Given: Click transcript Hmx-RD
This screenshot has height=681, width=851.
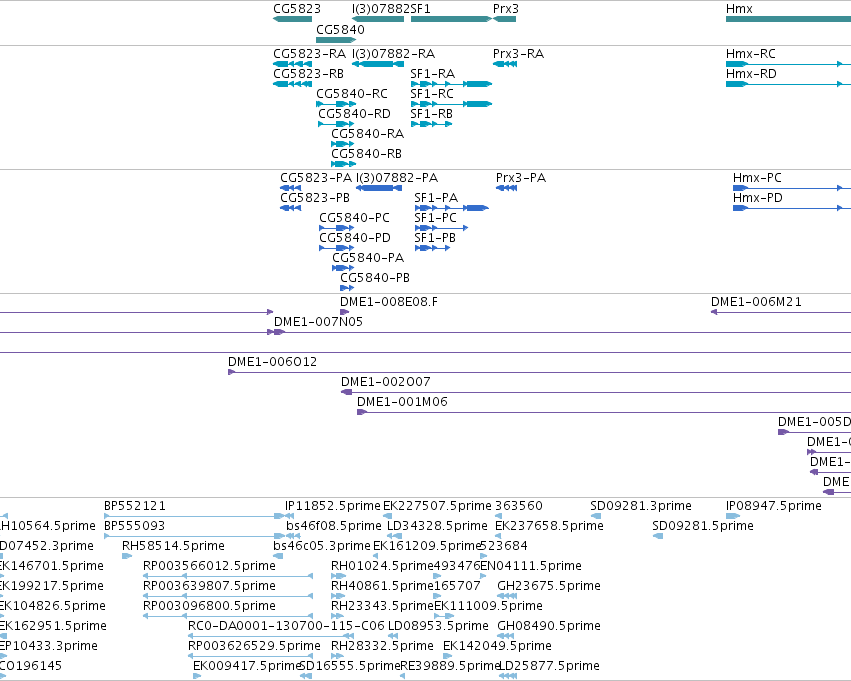Looking at the screenshot, I should (751, 74).
